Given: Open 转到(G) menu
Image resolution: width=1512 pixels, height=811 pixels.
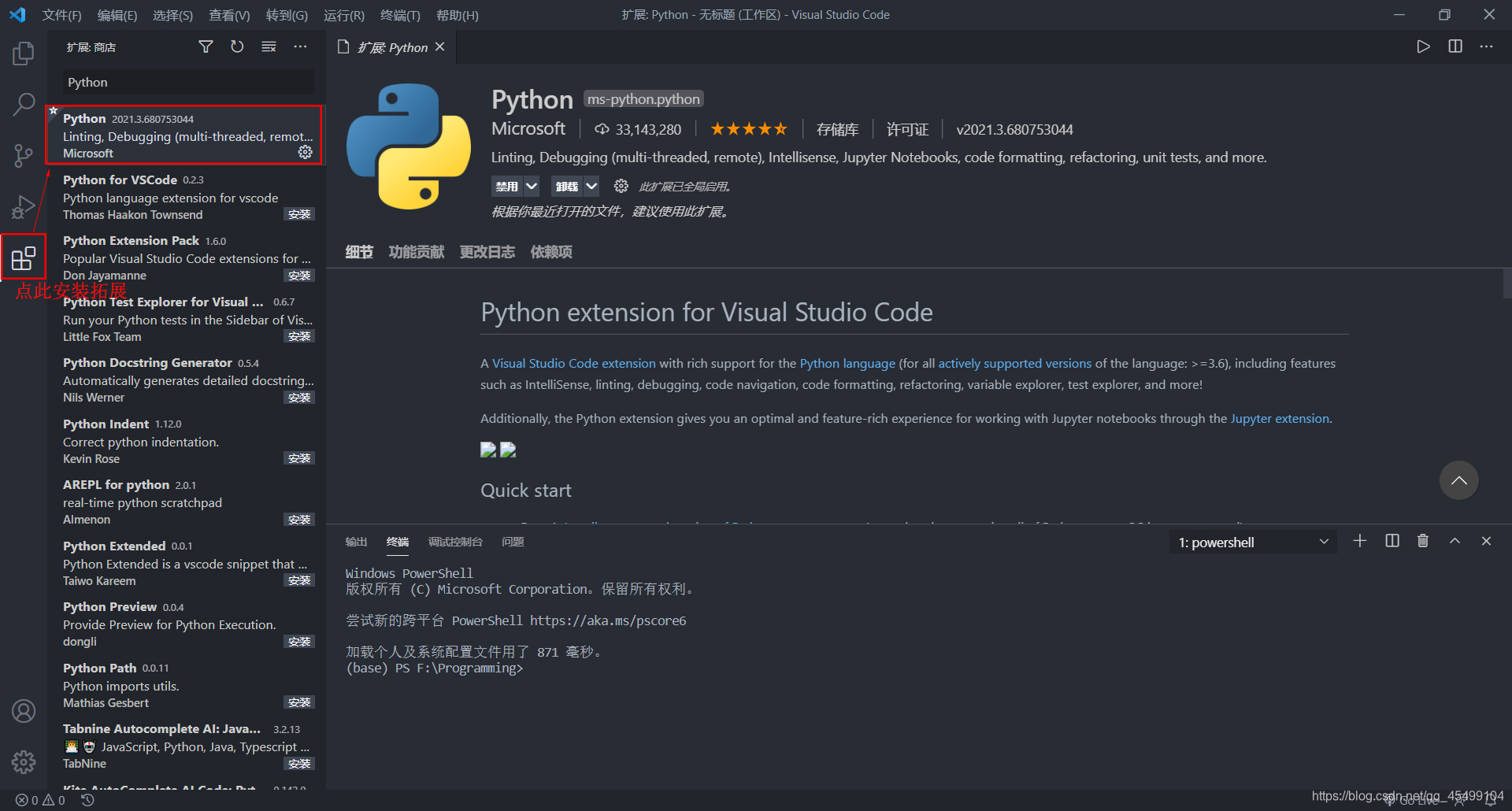Looking at the screenshot, I should click(287, 15).
